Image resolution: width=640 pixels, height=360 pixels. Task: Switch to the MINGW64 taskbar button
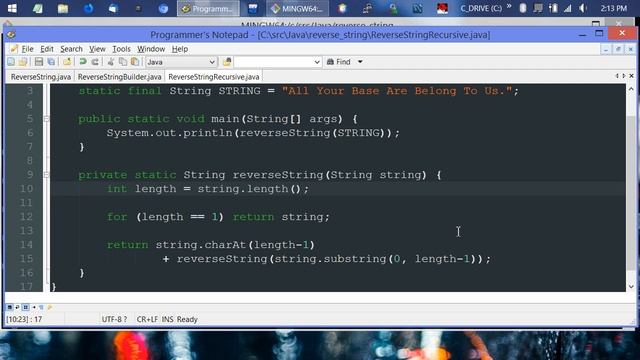coord(298,8)
